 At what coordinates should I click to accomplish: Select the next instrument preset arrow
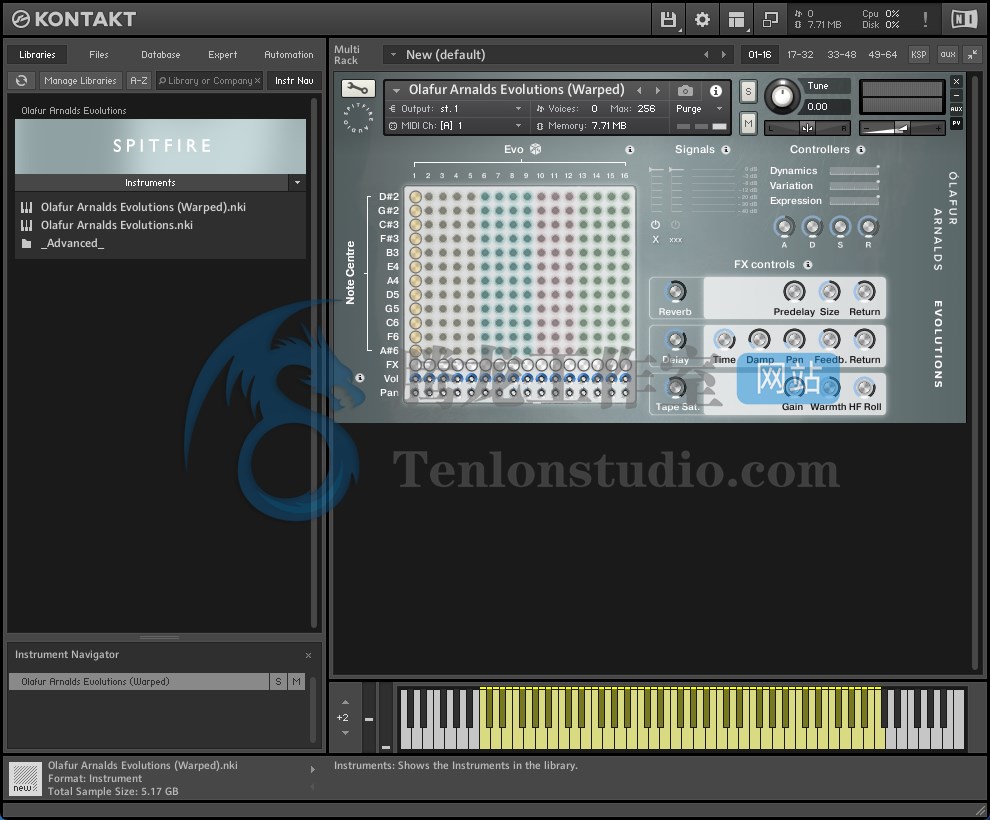tap(658, 91)
